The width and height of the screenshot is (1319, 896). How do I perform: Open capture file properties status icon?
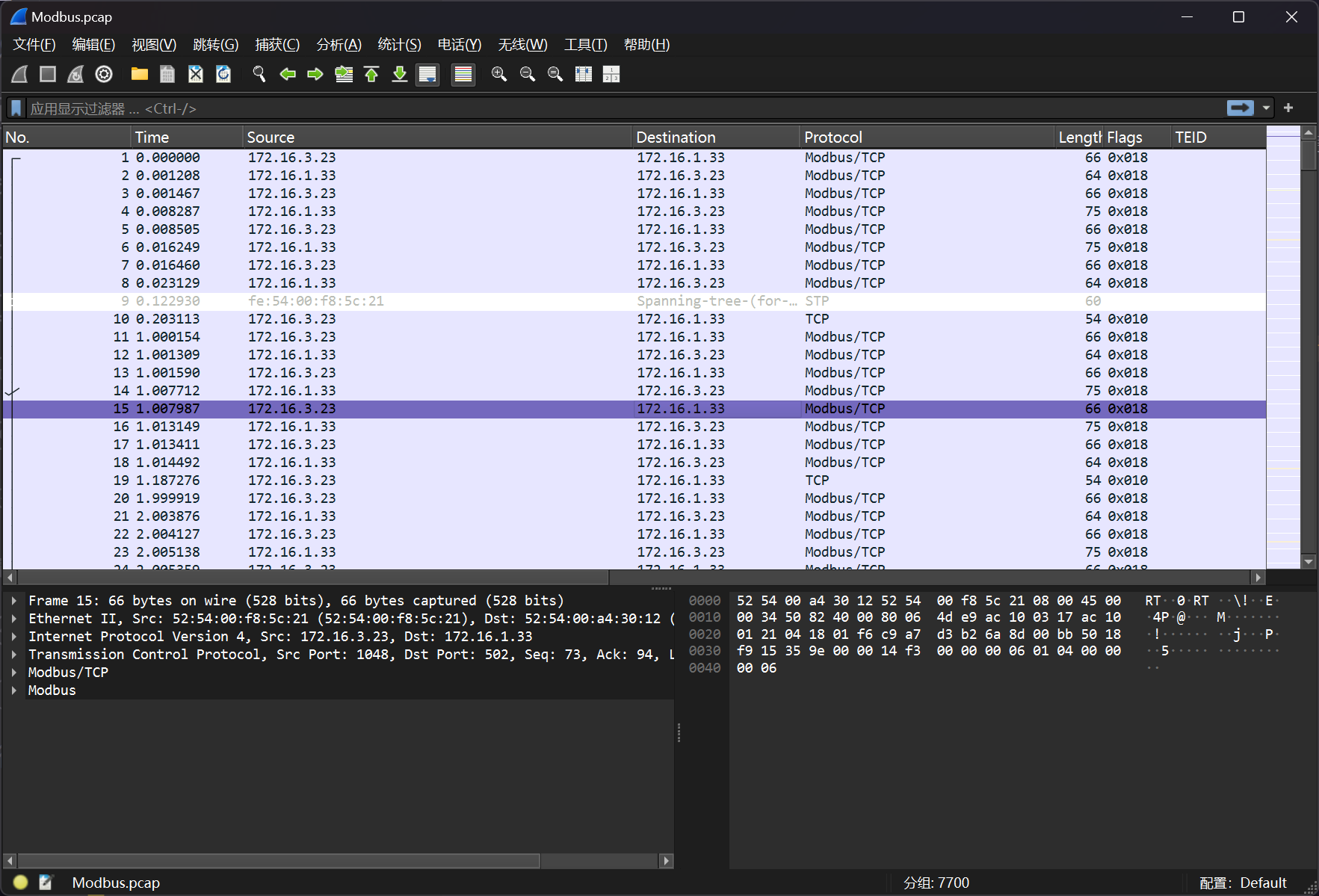pos(46,883)
